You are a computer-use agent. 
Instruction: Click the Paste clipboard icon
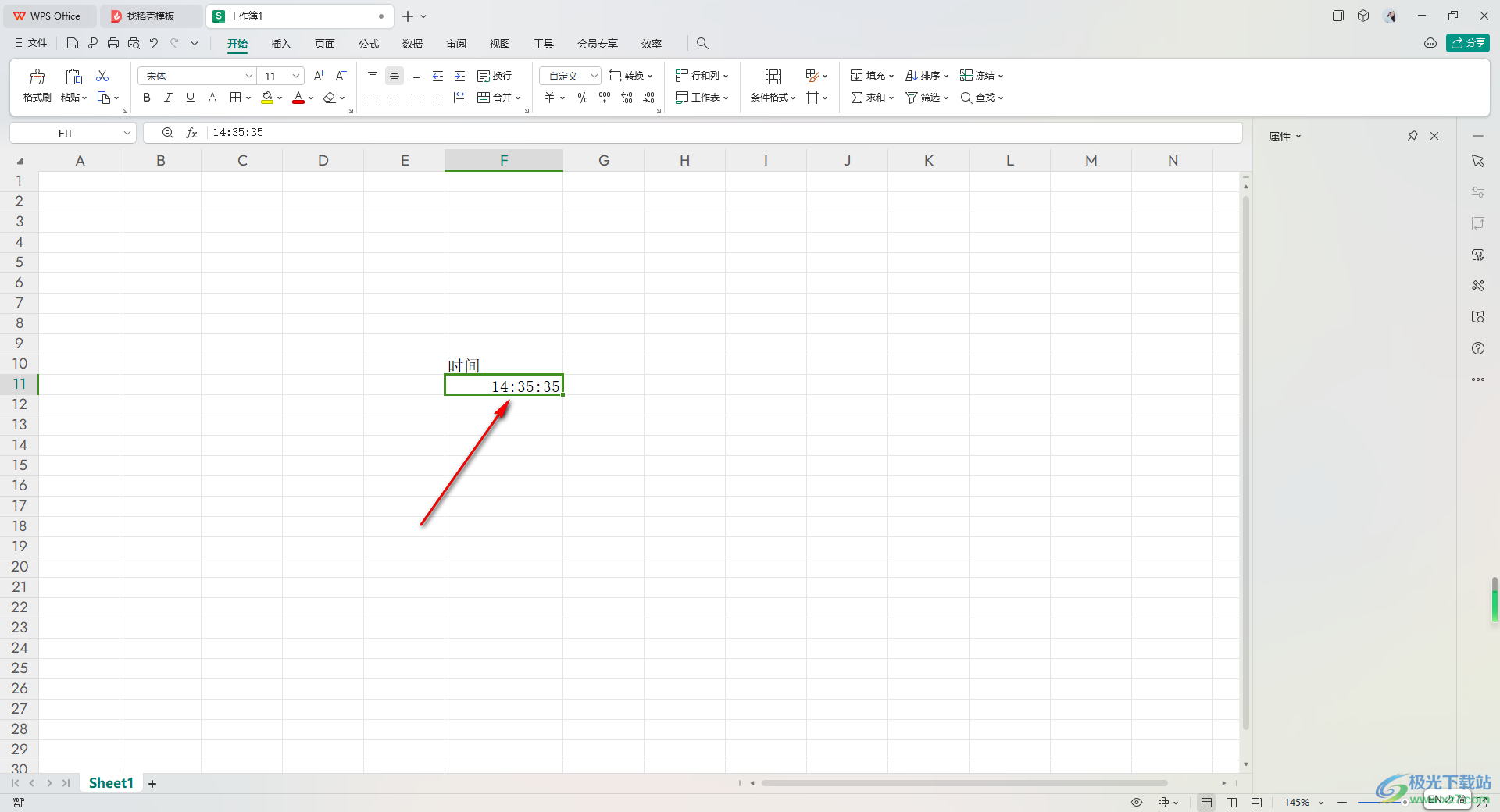coord(73,77)
